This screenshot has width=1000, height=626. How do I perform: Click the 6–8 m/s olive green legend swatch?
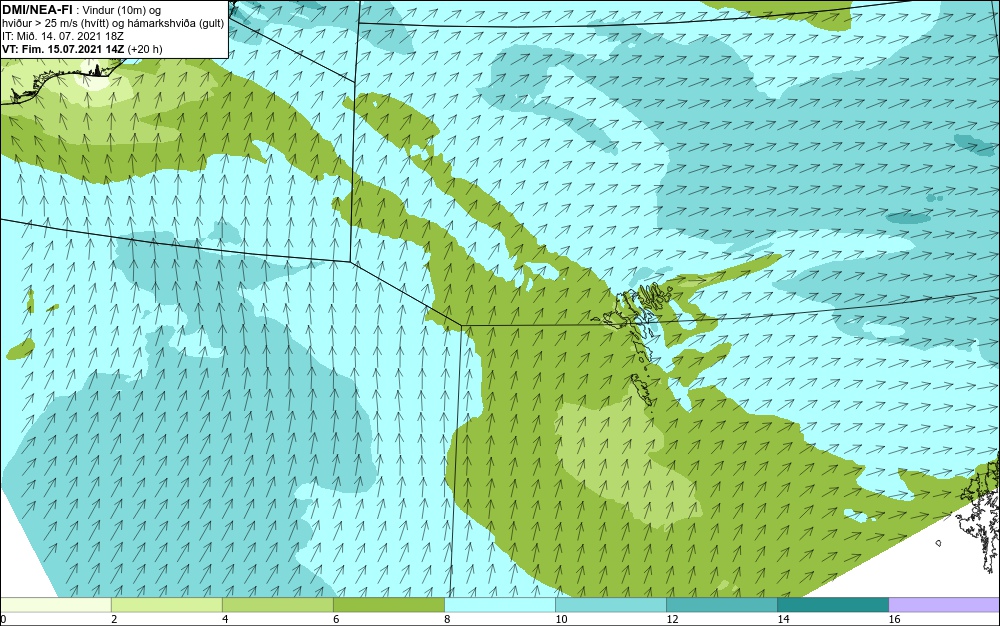[x=388, y=604]
